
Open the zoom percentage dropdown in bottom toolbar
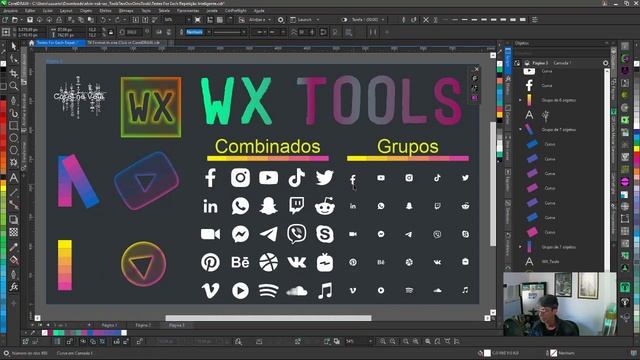click(371, 341)
